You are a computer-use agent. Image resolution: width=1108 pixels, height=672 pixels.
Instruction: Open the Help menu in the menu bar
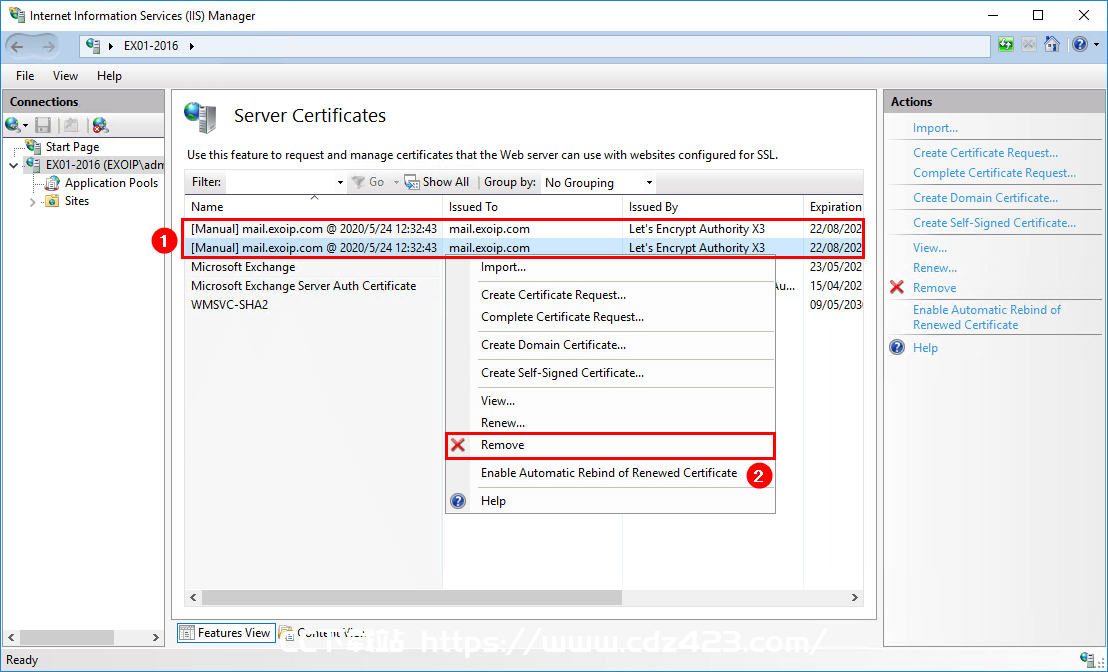(x=110, y=76)
